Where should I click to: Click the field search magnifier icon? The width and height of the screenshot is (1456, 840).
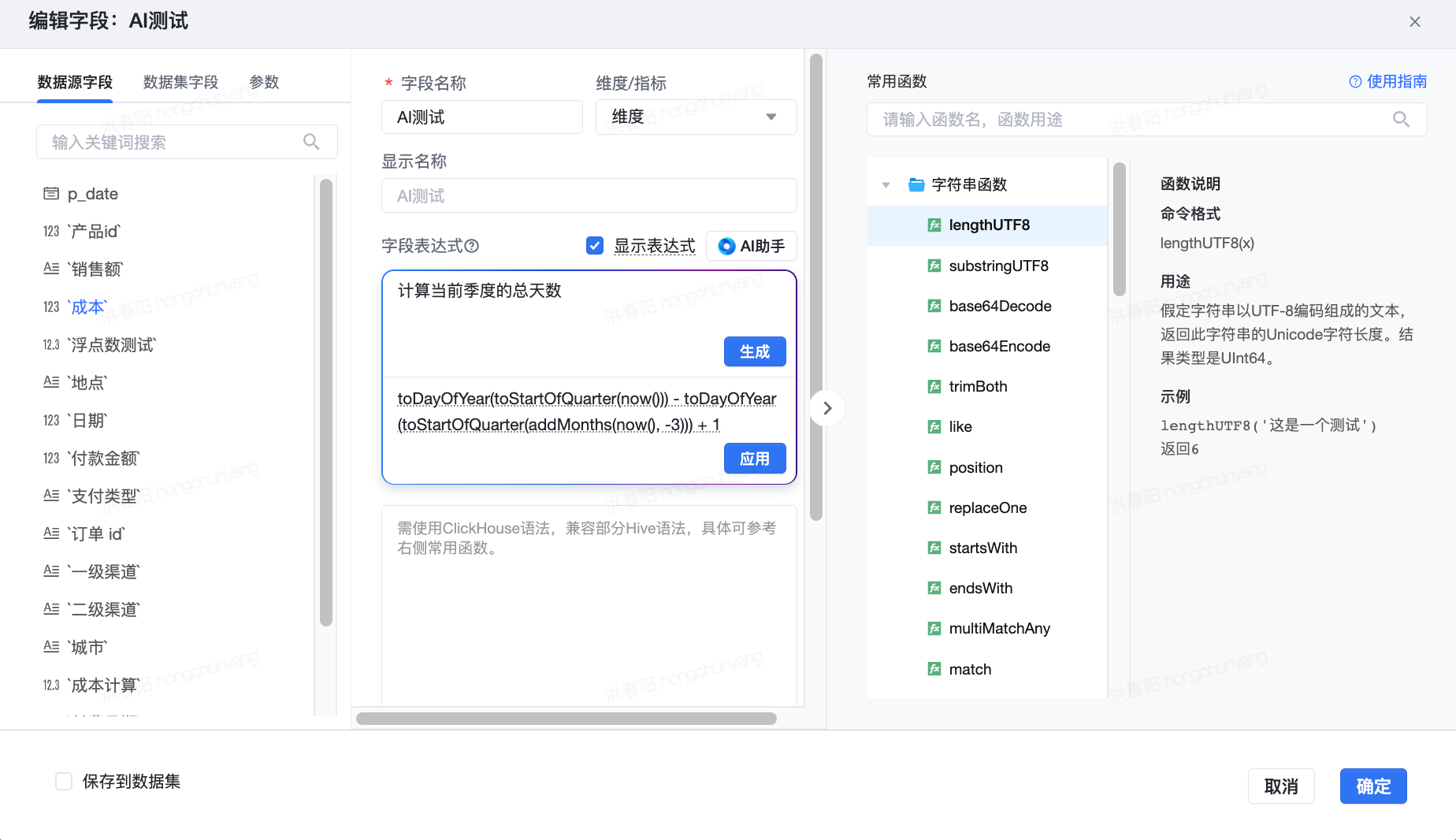tap(311, 142)
